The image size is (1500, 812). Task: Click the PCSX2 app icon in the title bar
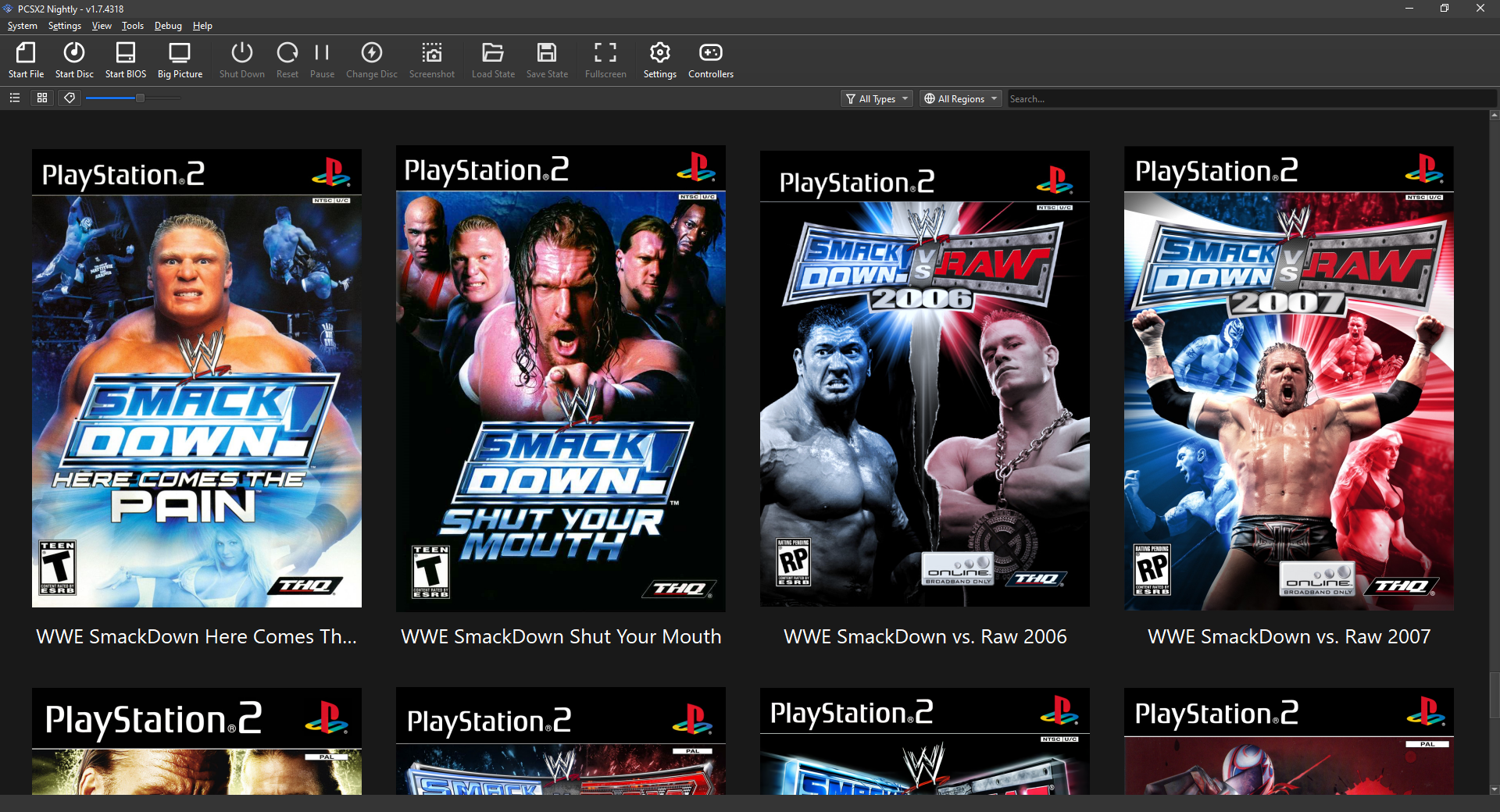coord(9,9)
